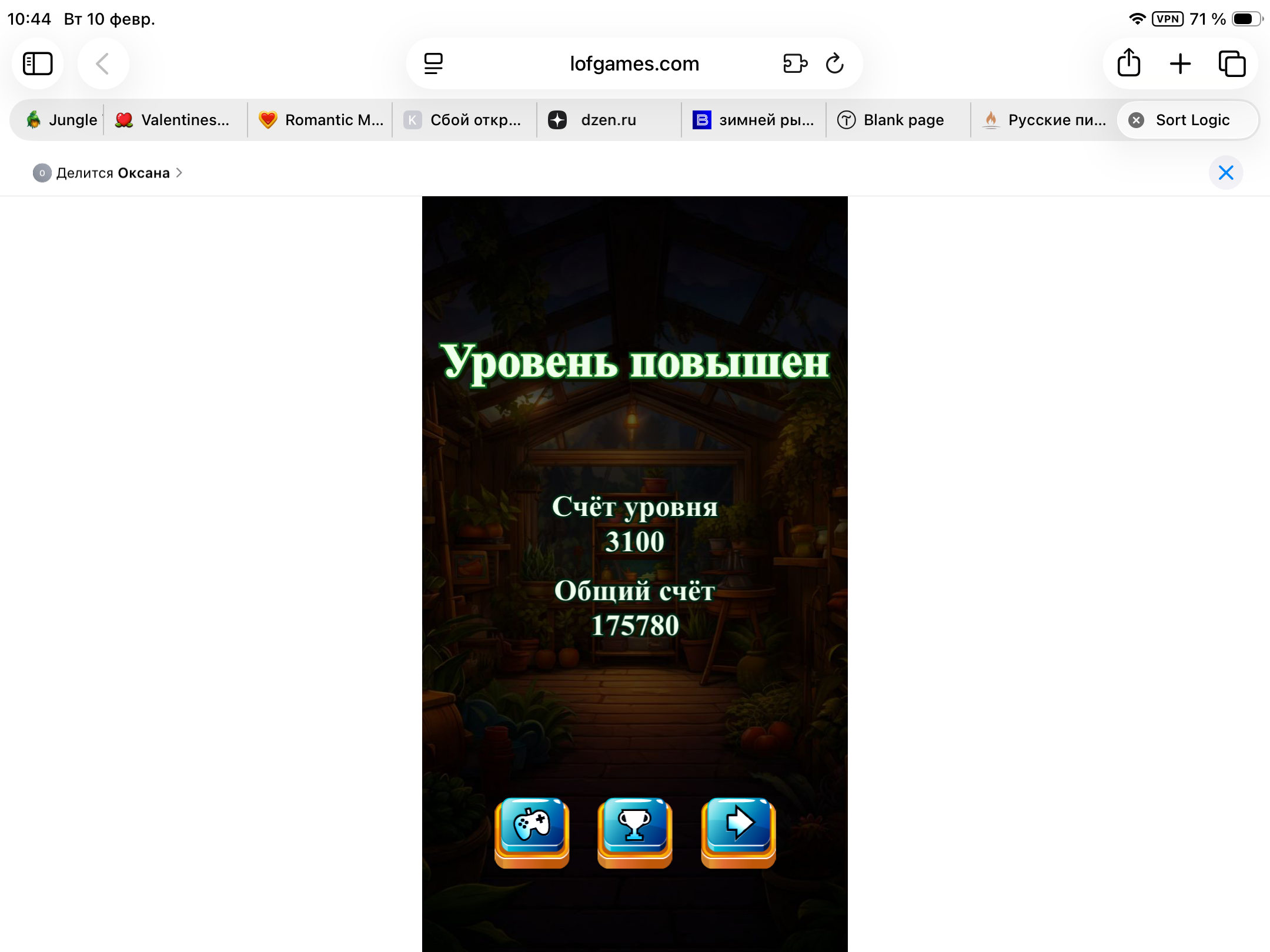Close the Sort Logic tab
This screenshot has height=952, width=1270.
[x=1137, y=120]
